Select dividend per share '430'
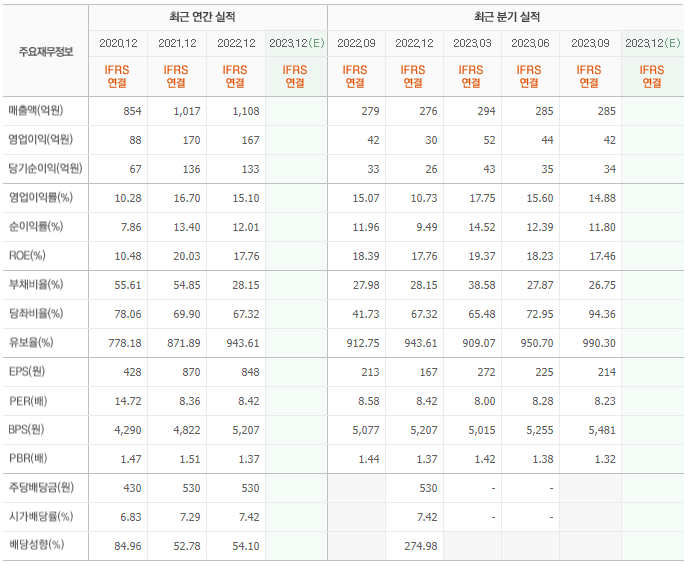This screenshot has height=564, width=690. click(132, 489)
